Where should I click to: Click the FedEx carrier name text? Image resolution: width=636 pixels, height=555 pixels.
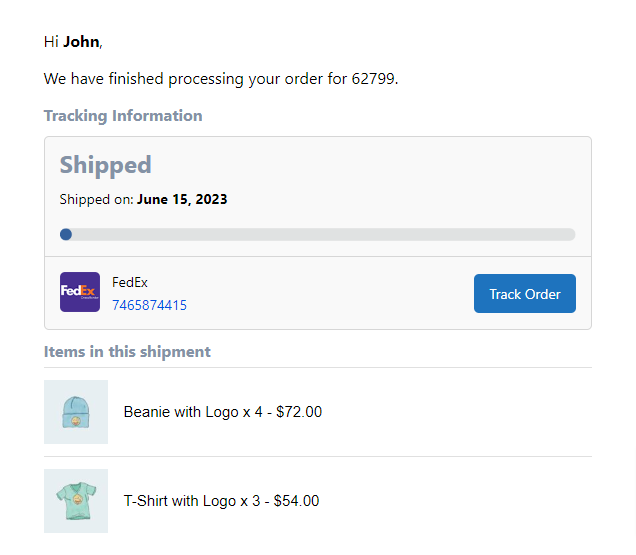click(130, 282)
